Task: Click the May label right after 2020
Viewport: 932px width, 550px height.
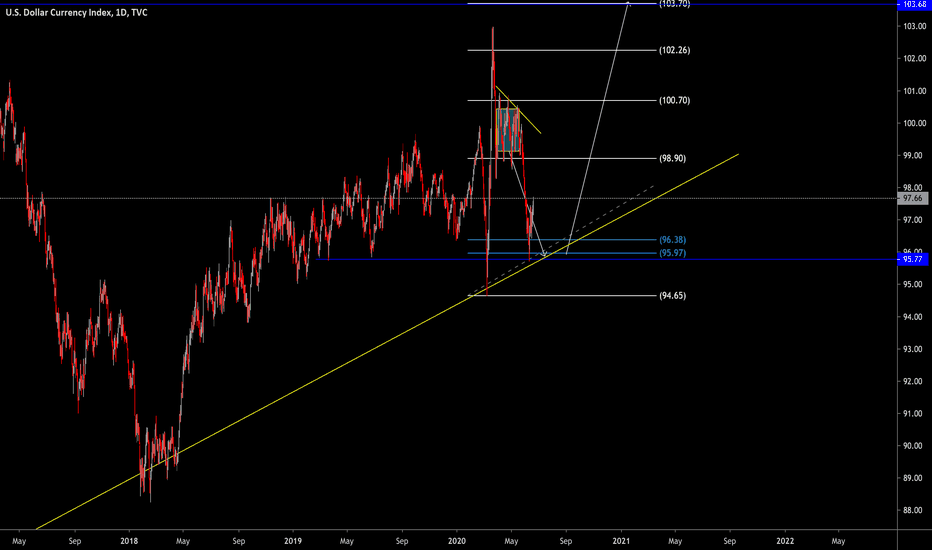Action: tap(511, 541)
